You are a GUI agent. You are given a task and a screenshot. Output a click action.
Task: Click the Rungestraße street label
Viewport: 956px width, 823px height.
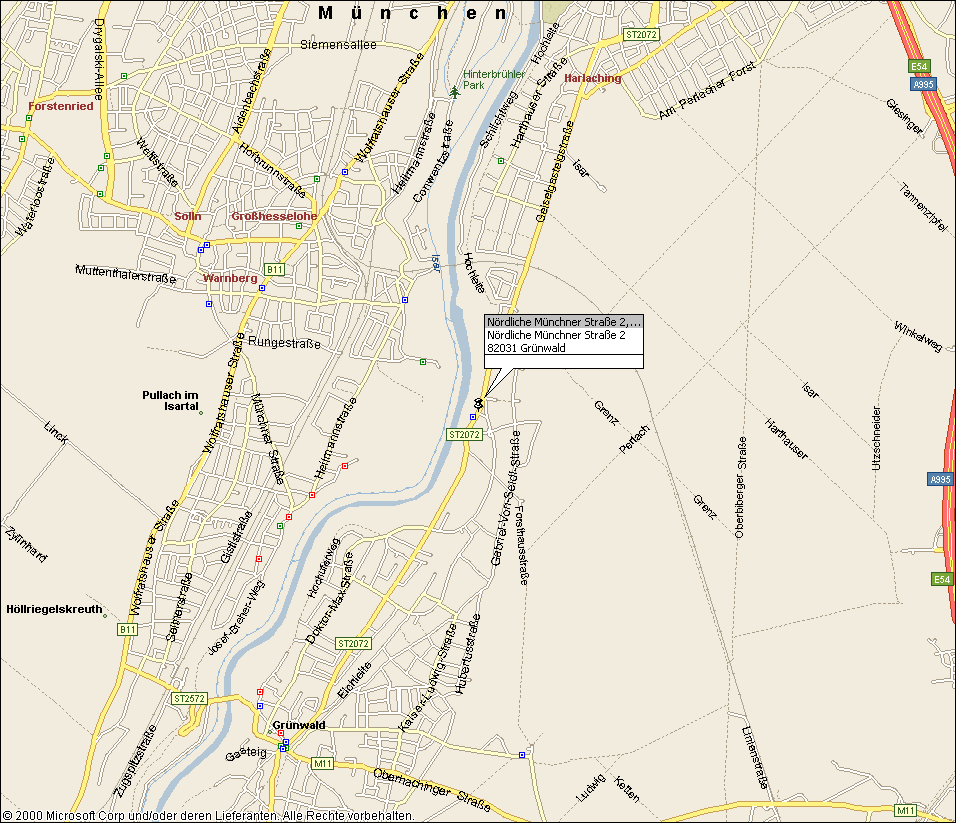coord(284,343)
